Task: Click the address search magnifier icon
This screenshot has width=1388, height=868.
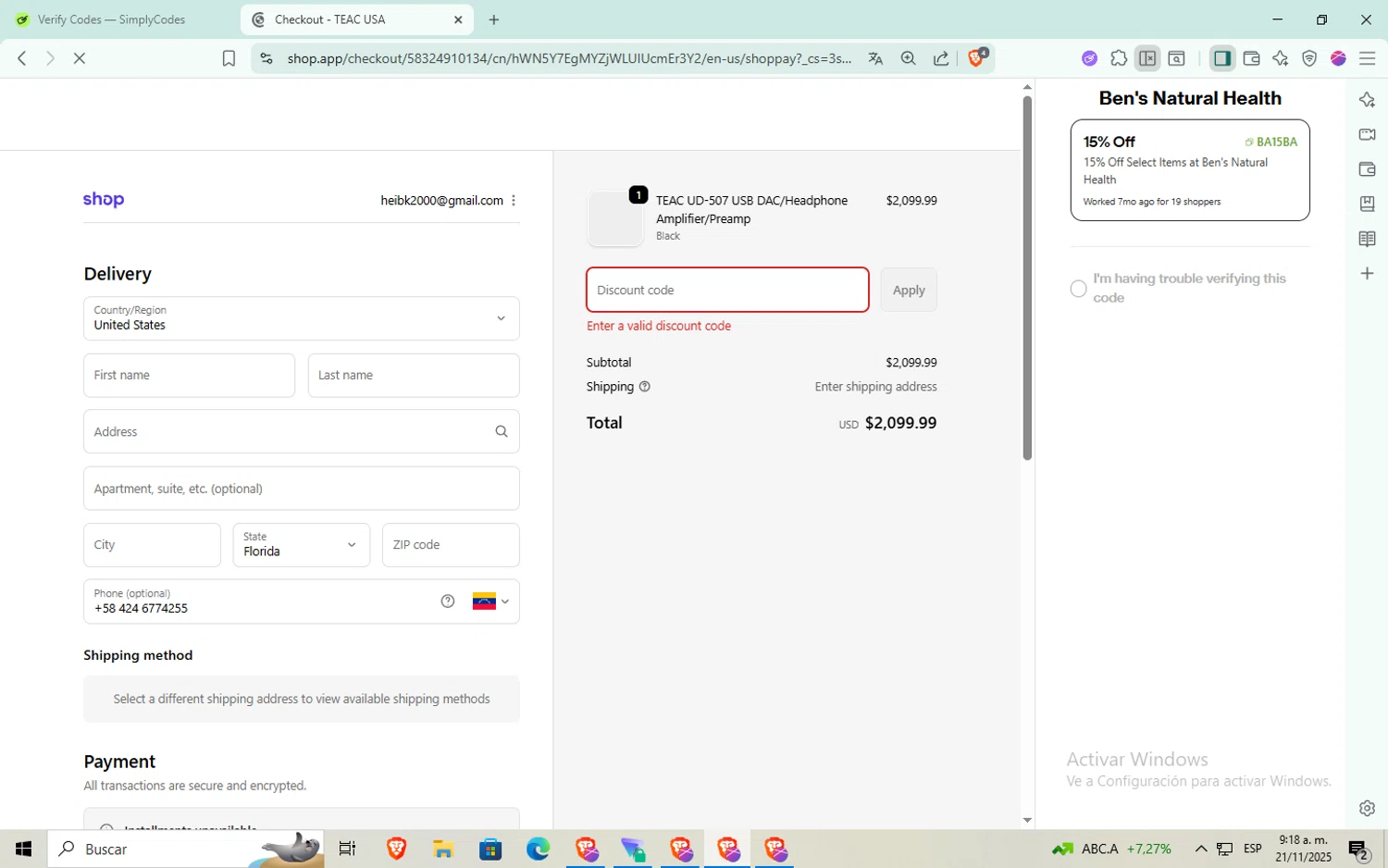Action: (x=502, y=432)
